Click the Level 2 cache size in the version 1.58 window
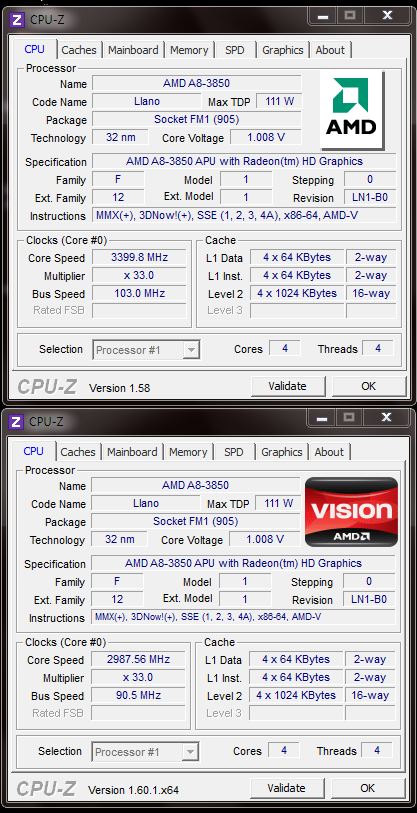 (x=297, y=293)
